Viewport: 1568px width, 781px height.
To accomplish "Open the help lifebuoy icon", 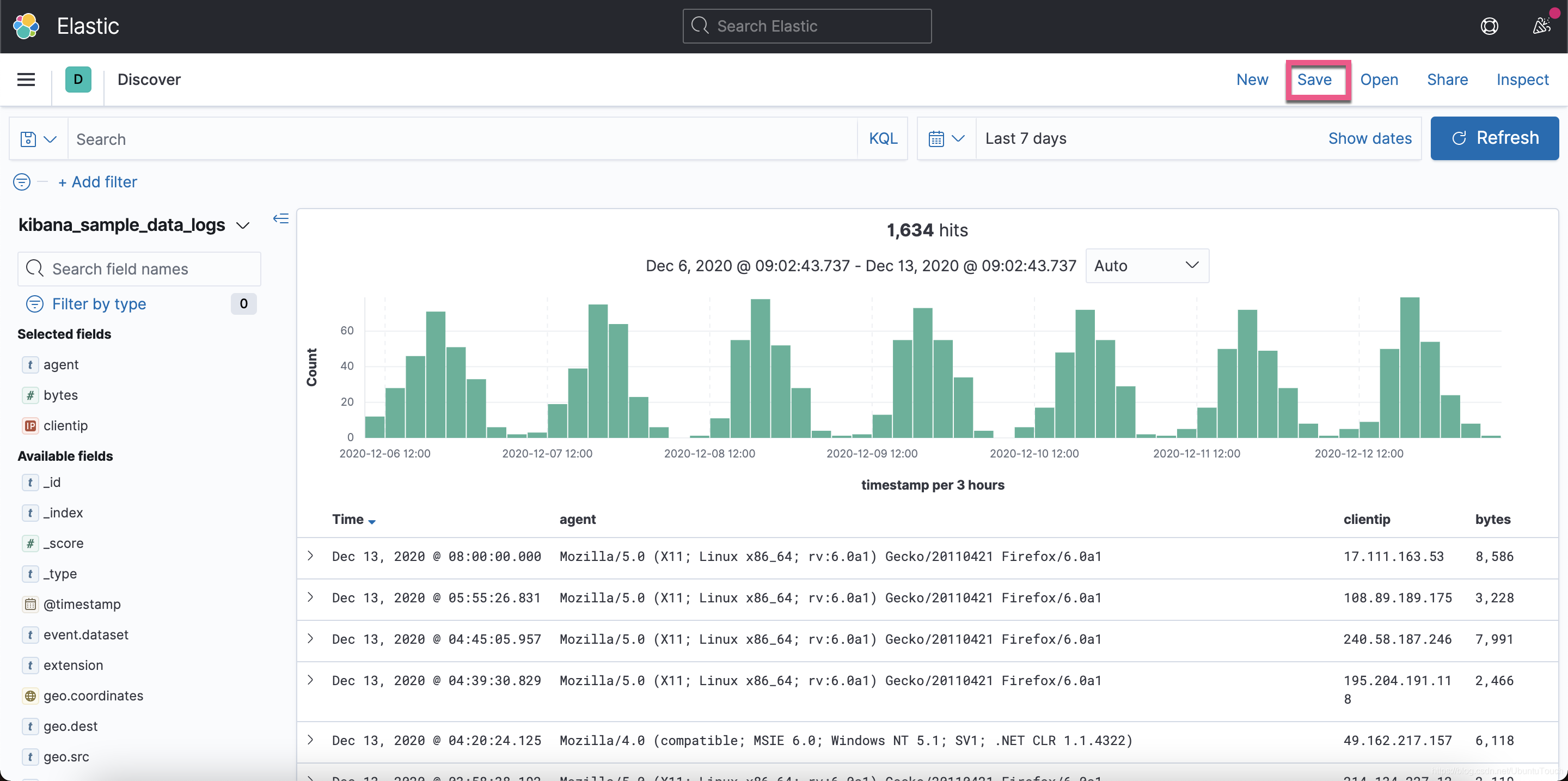I will pyautogui.click(x=1489, y=26).
